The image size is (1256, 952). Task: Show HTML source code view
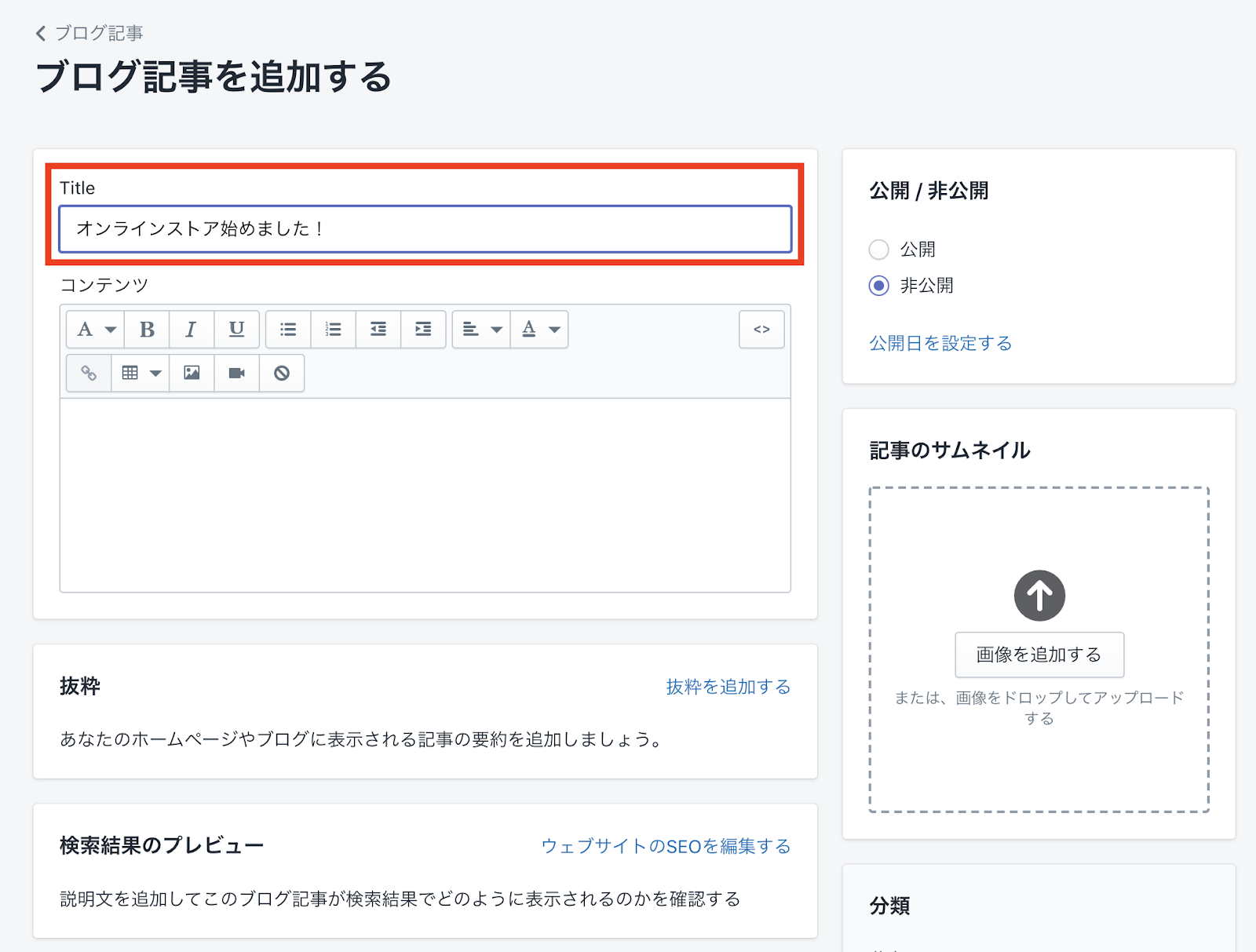pyautogui.click(x=761, y=330)
